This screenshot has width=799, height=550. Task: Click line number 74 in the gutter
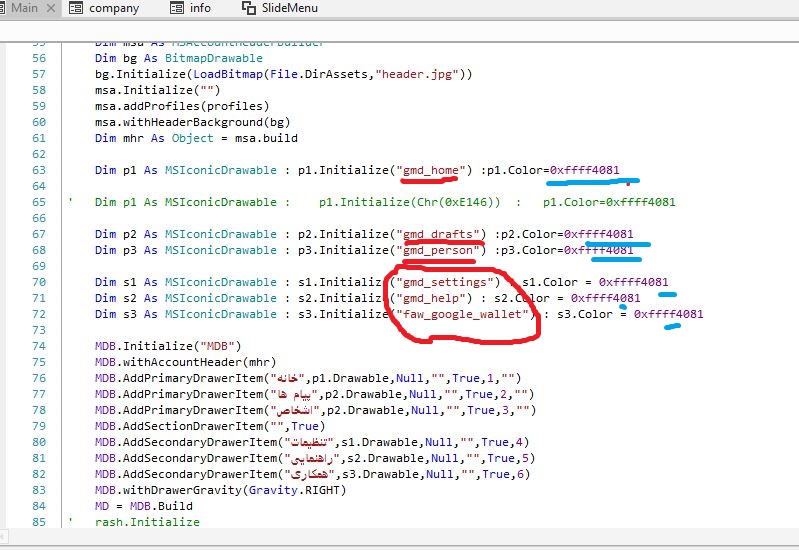40,345
